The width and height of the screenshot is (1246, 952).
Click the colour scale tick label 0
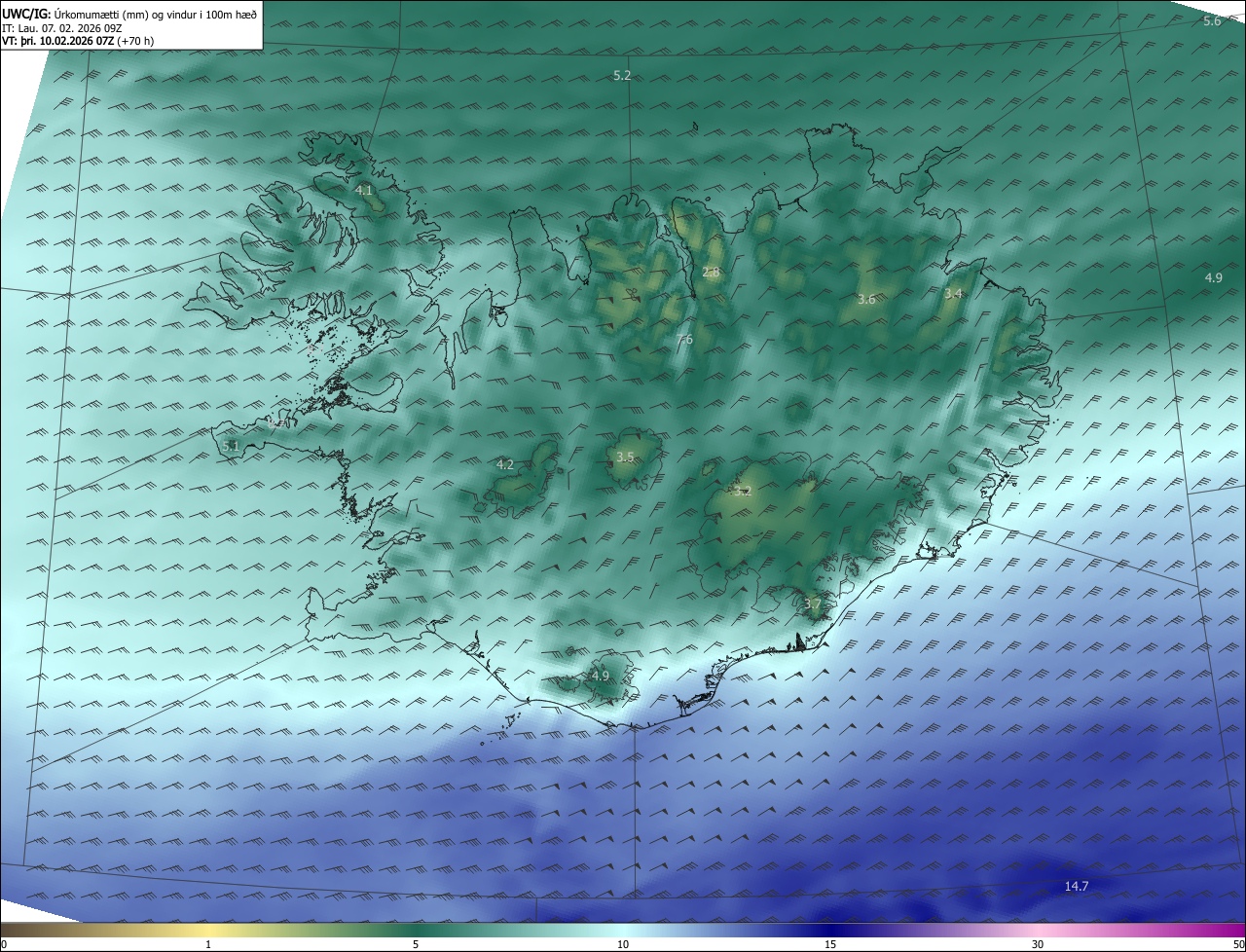pyautogui.click(x=4, y=944)
